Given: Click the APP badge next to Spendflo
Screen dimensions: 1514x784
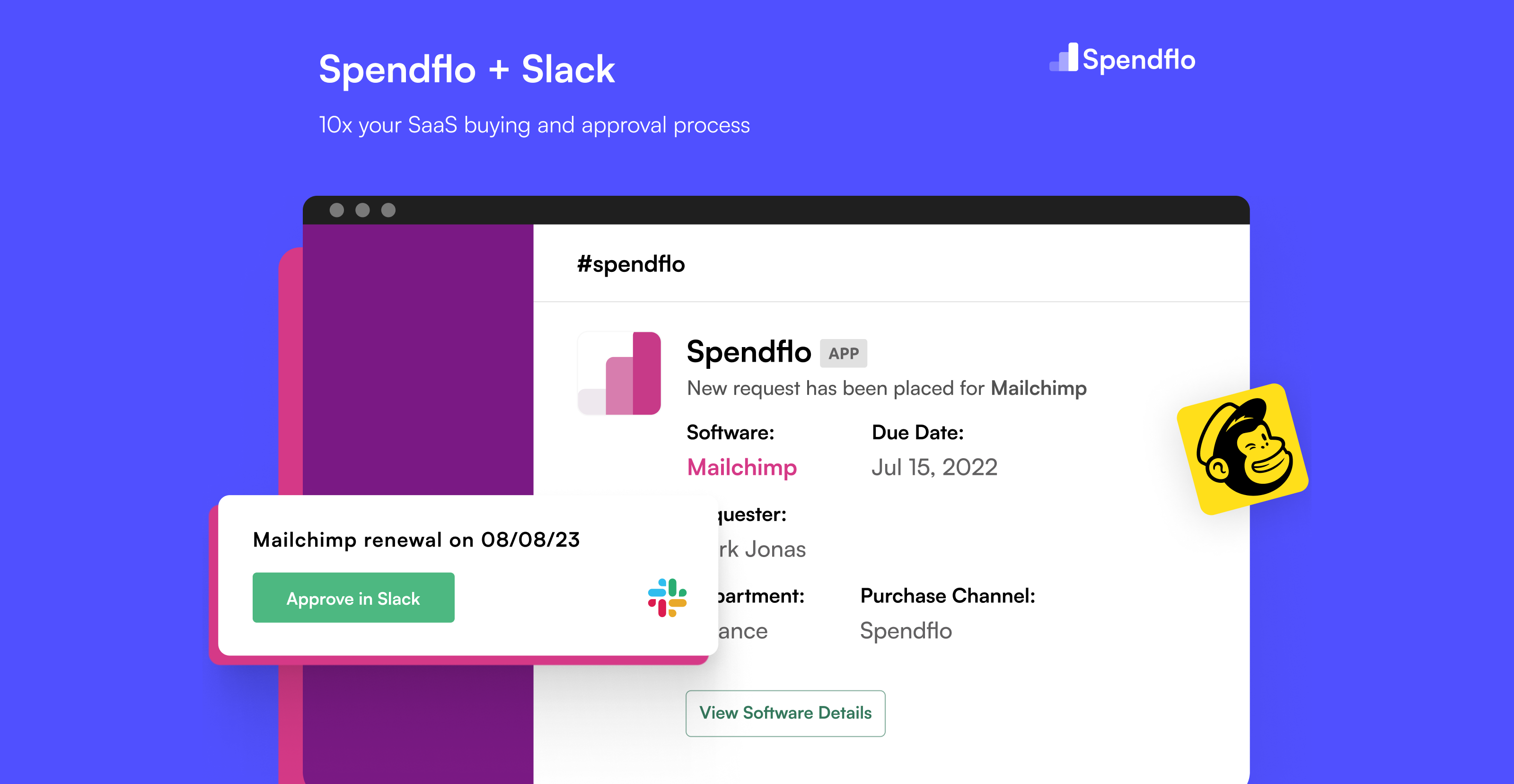Looking at the screenshot, I should [844, 353].
